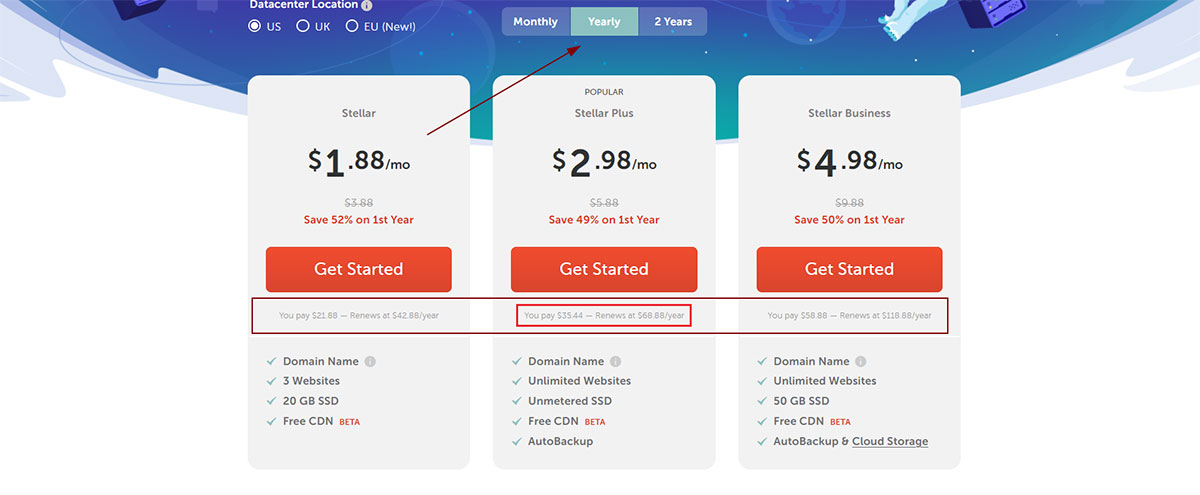1200x495 pixels.
Task: Click the Stellar Business plan title
Action: pyautogui.click(x=848, y=113)
